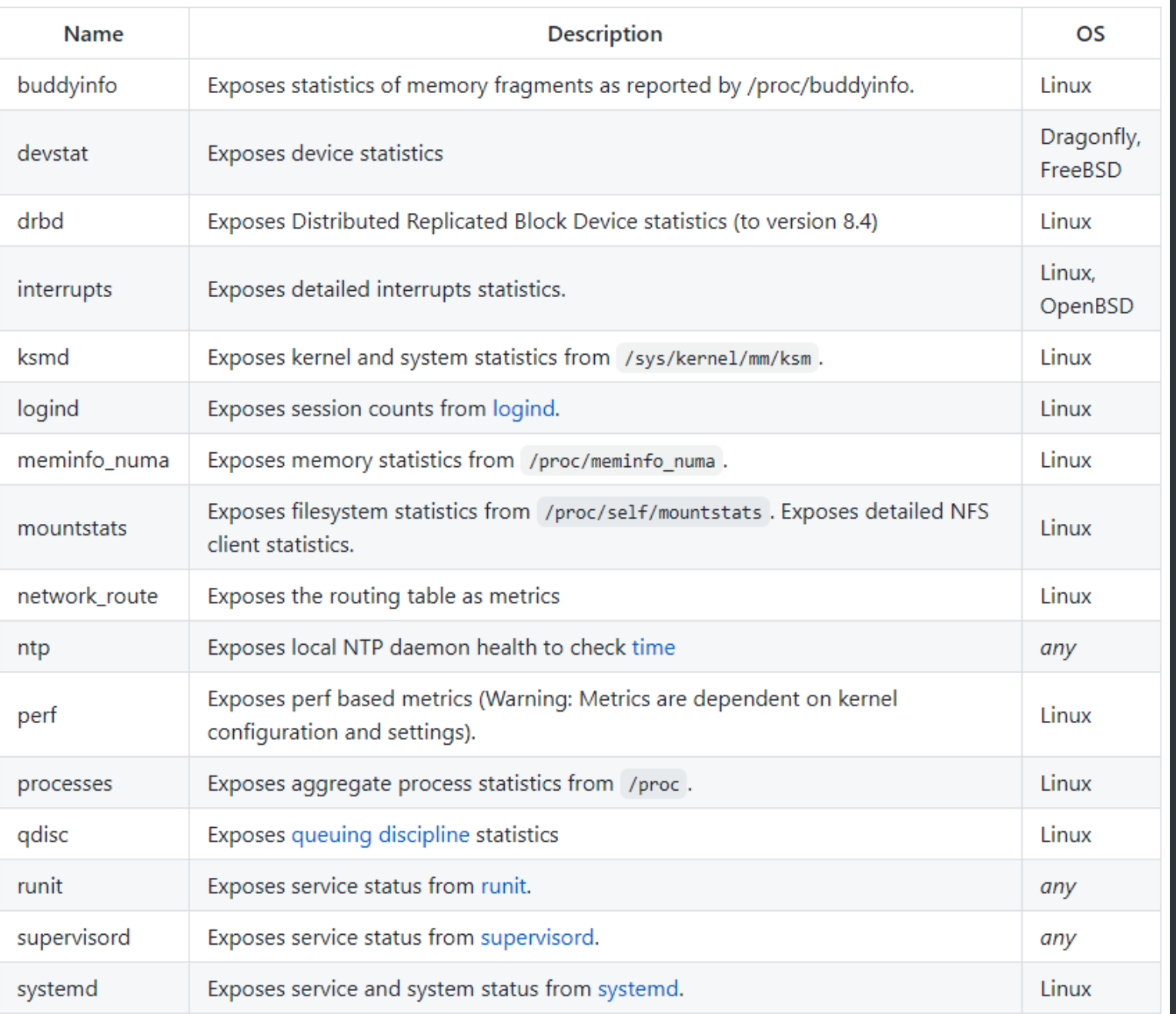Open the blue supervisord hyperlink
The image size is (1176, 1014).
537,938
